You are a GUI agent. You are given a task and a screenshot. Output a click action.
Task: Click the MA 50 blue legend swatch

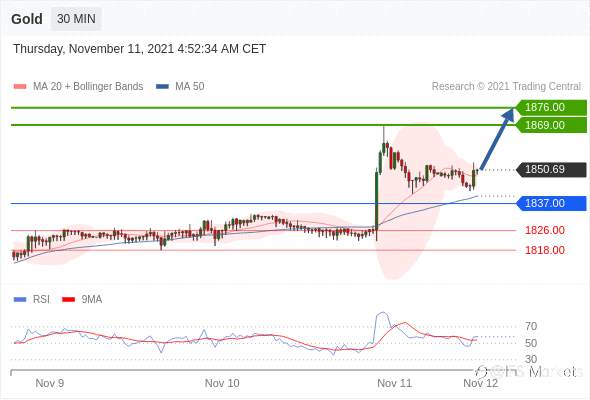pos(162,87)
